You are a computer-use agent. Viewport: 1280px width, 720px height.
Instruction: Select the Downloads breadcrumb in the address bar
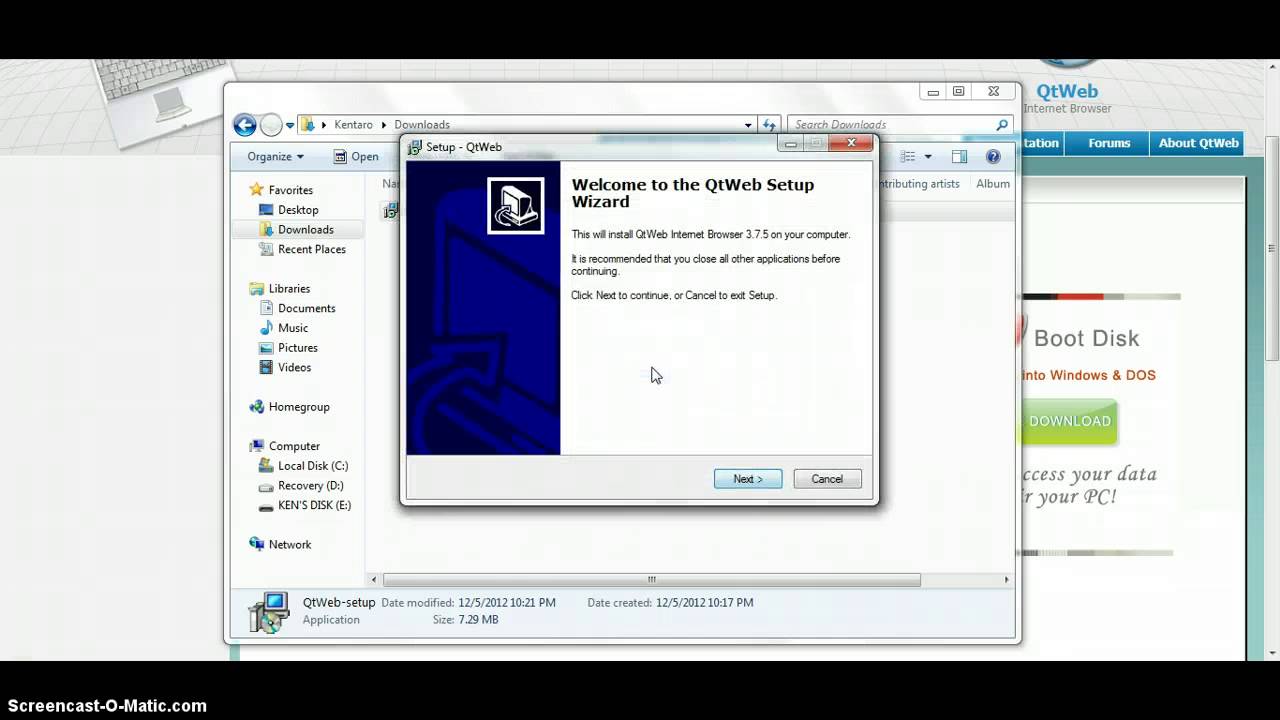coord(422,125)
